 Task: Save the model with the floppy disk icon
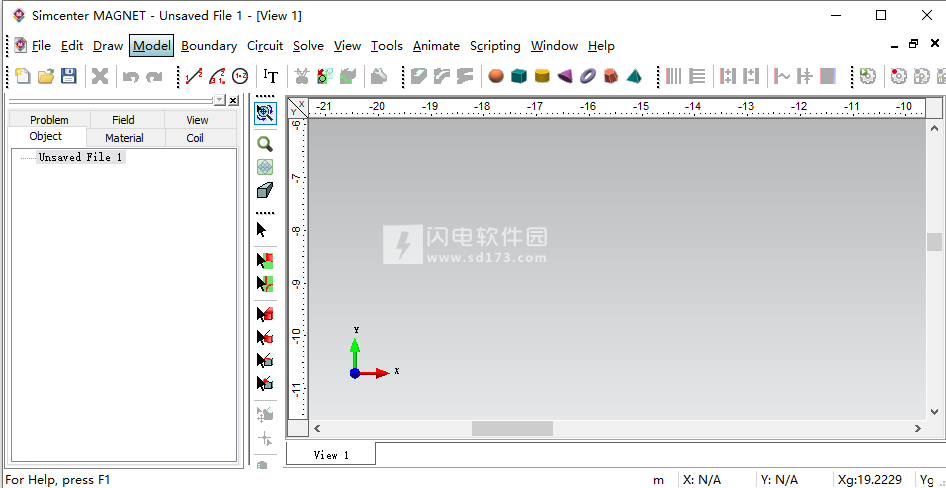coord(68,76)
